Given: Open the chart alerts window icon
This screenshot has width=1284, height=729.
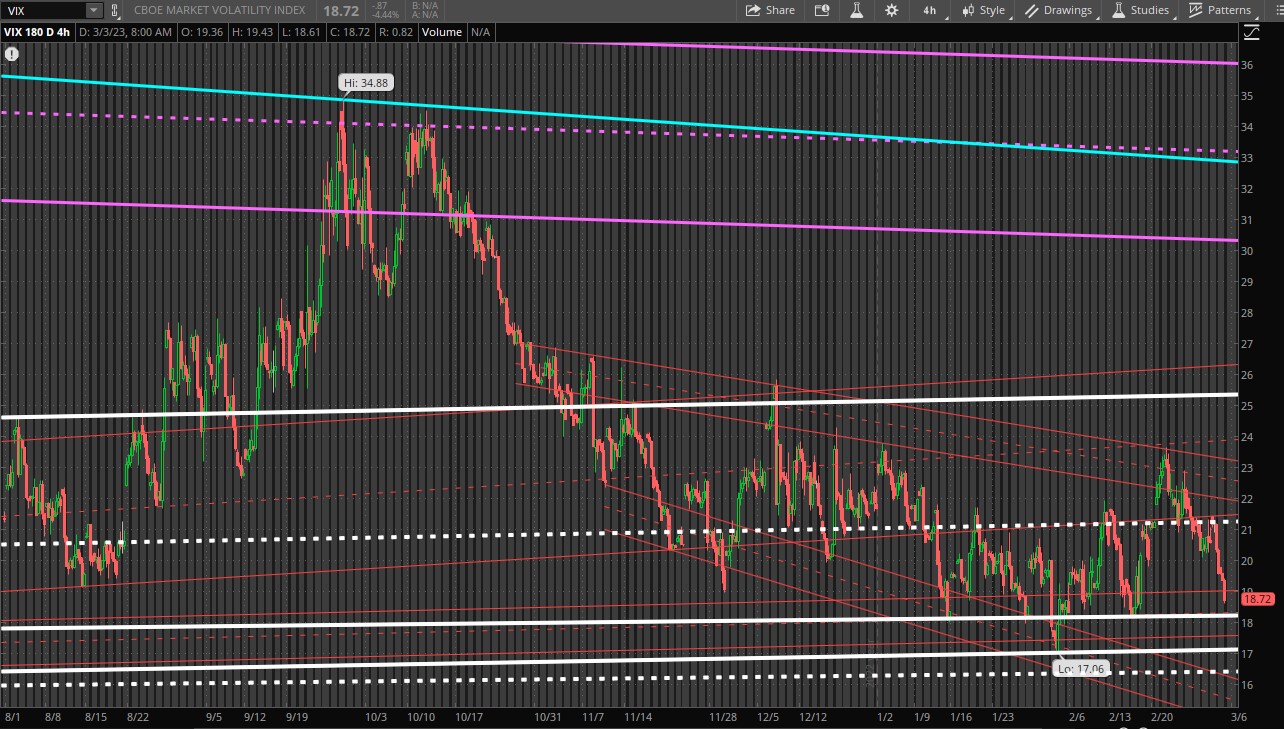Looking at the screenshot, I should click(x=821, y=10).
